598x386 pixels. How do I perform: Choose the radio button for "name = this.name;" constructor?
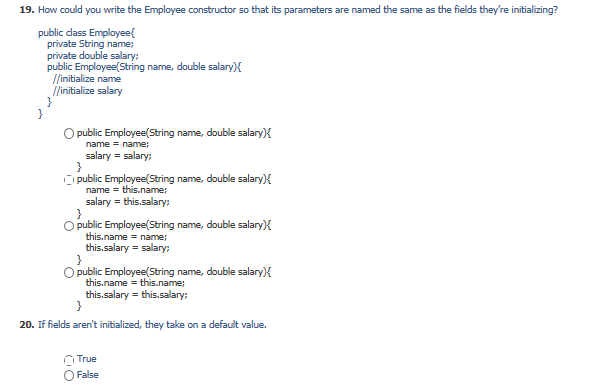click(69, 180)
